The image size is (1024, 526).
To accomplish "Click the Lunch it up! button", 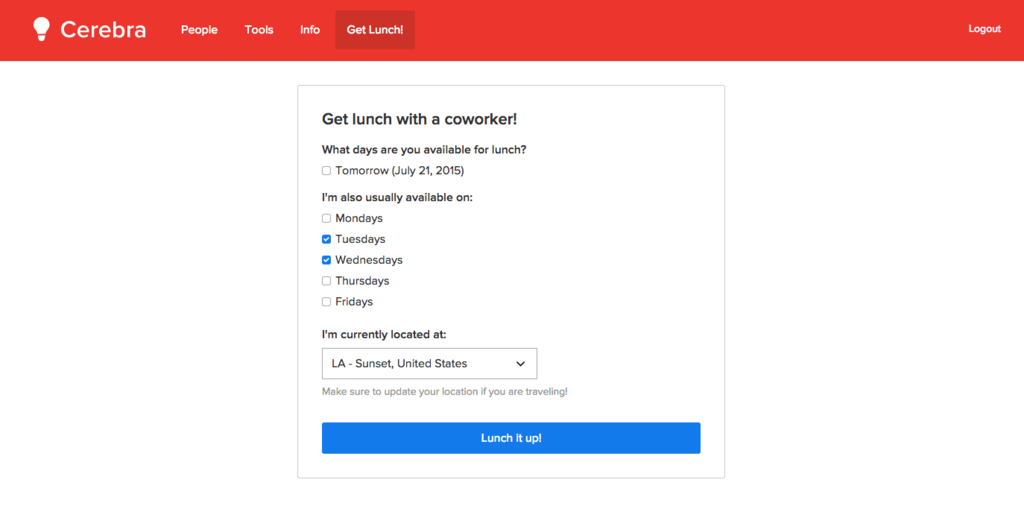I will pos(511,438).
